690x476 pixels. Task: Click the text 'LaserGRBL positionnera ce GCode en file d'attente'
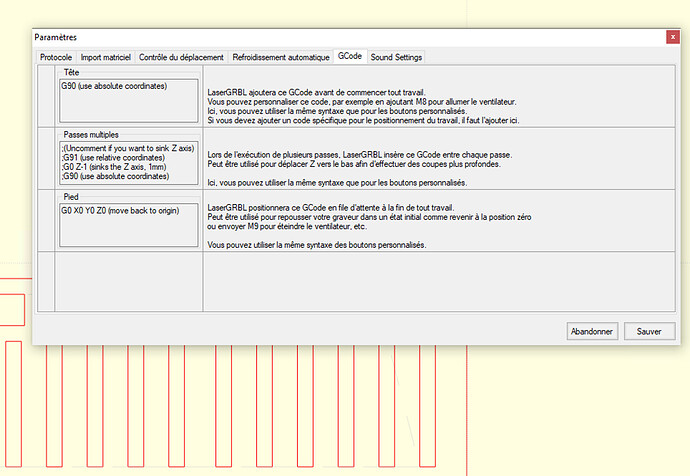[300, 208]
